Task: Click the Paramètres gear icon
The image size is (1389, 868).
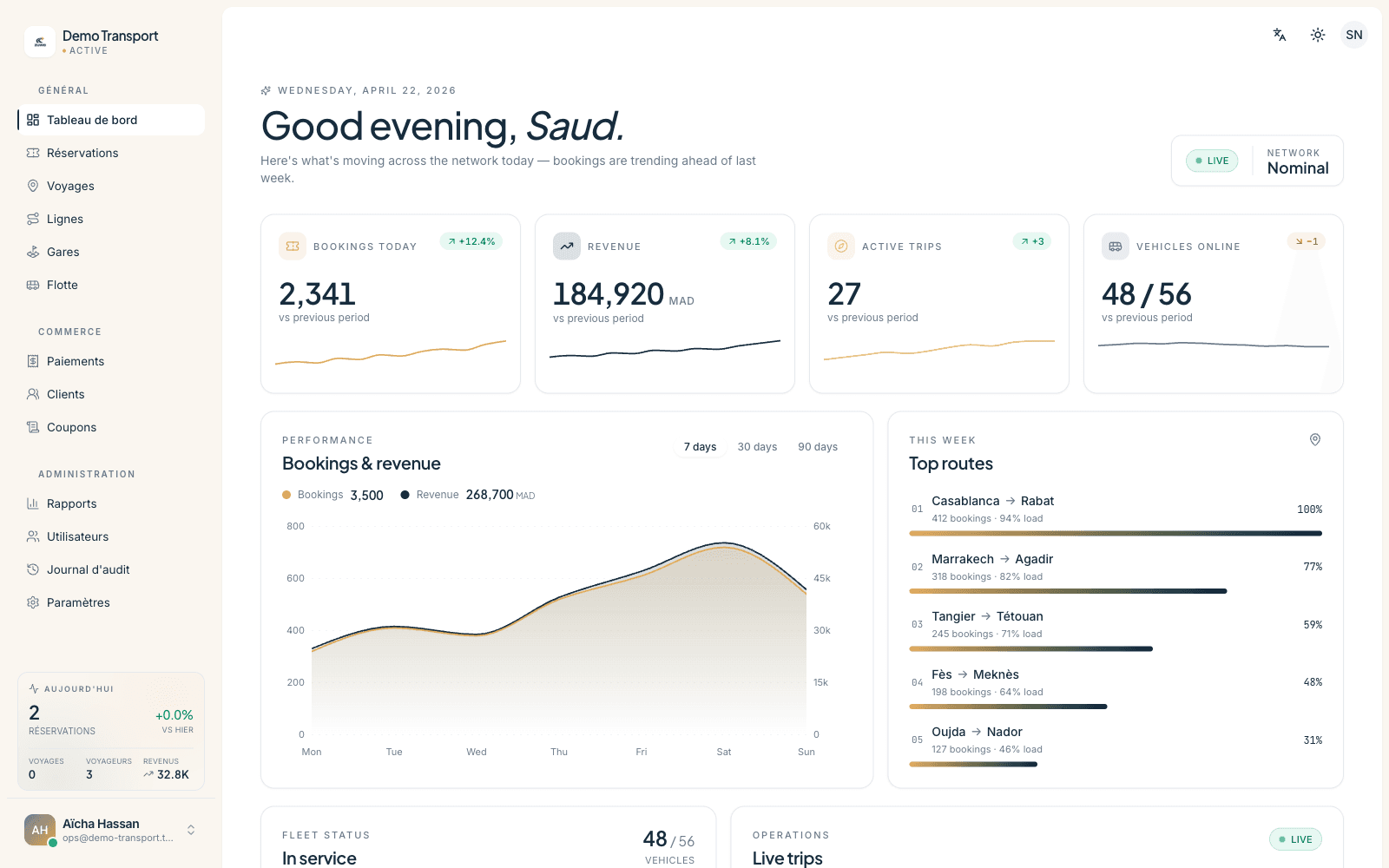Action: [x=33, y=602]
